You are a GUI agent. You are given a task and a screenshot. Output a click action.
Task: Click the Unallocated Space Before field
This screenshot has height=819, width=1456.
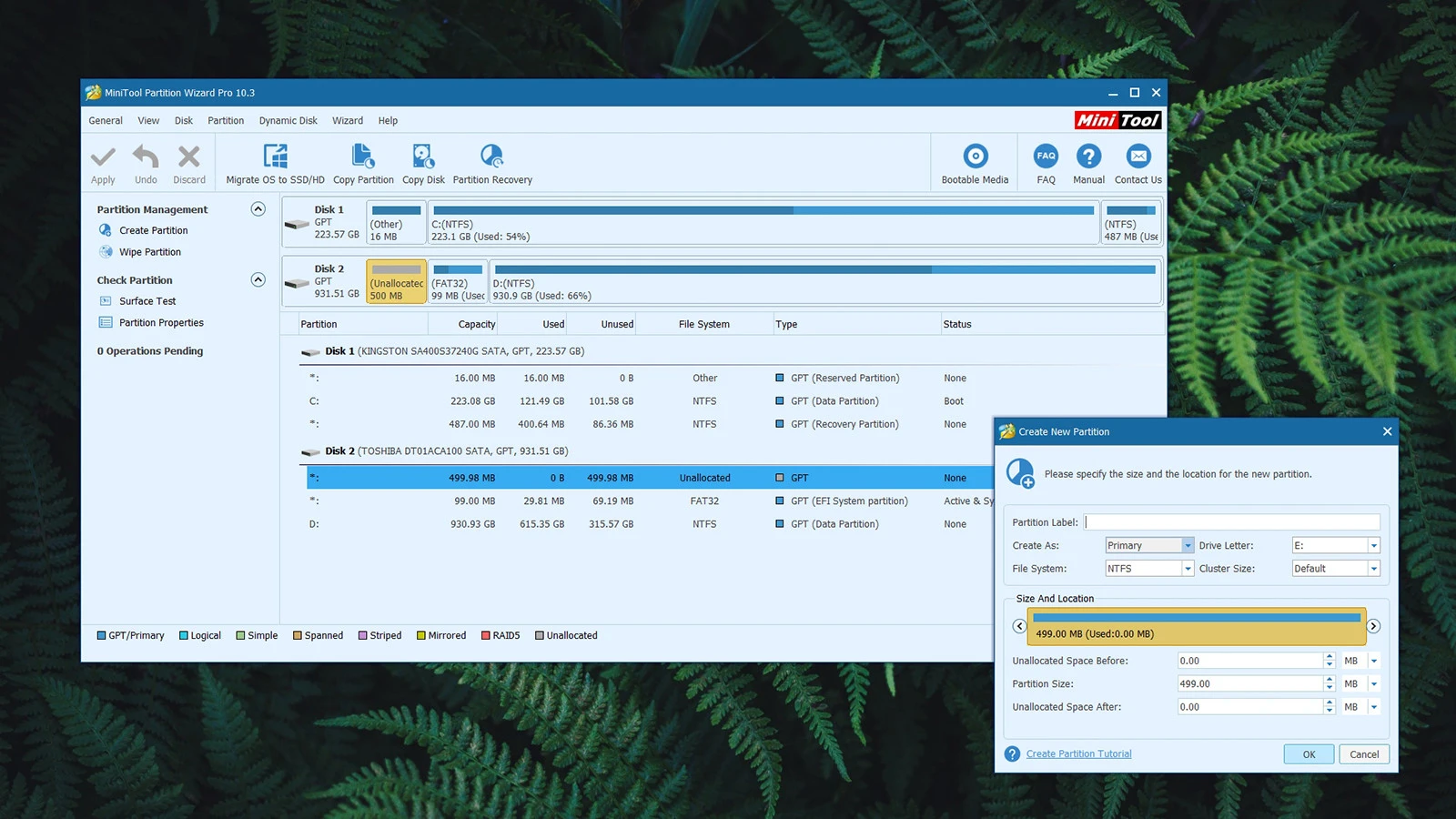tap(1249, 661)
